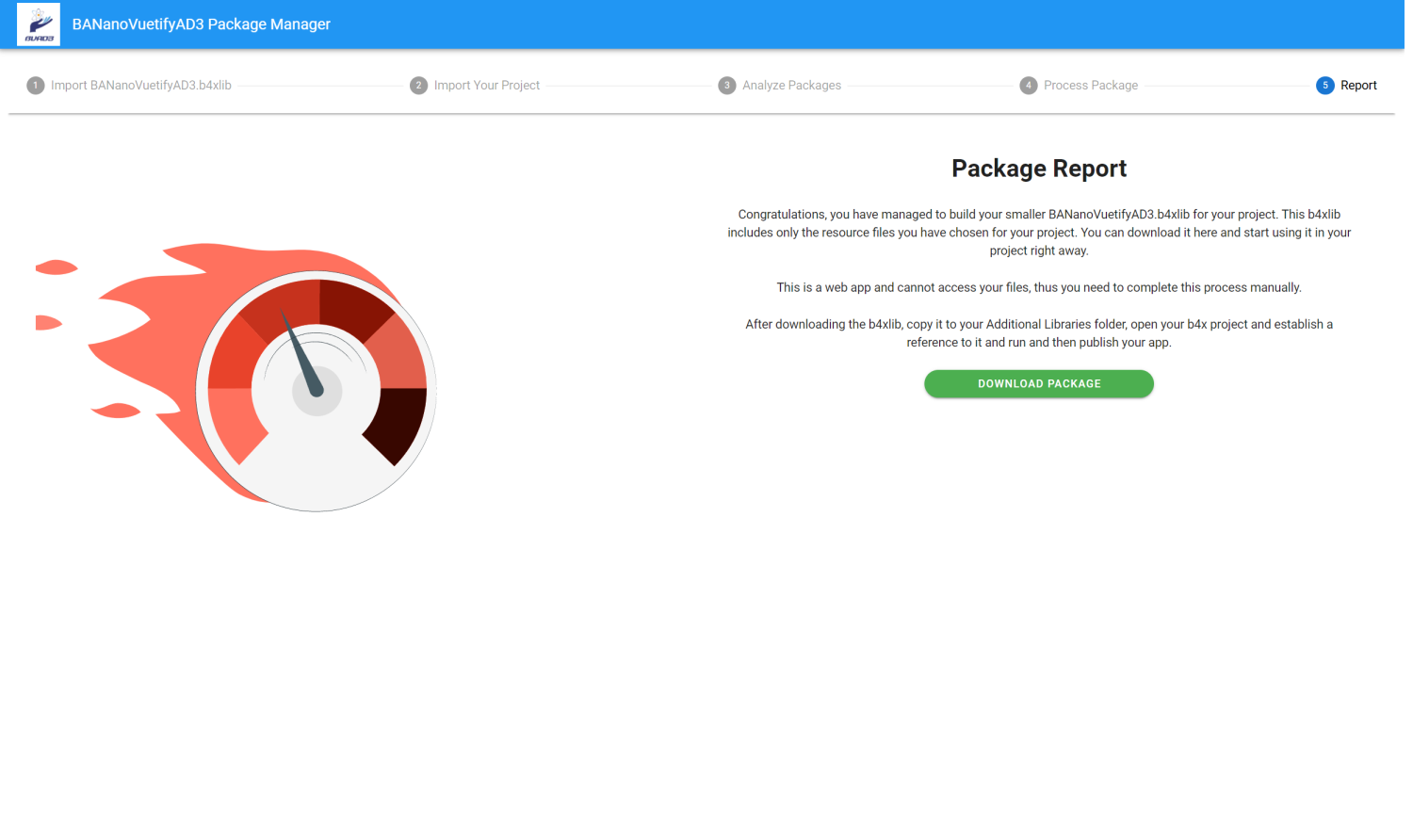Go to step 1 Import BANanoVuetifyAD3.b4xlib
Screen dimensions: 1413x840
[129, 86]
